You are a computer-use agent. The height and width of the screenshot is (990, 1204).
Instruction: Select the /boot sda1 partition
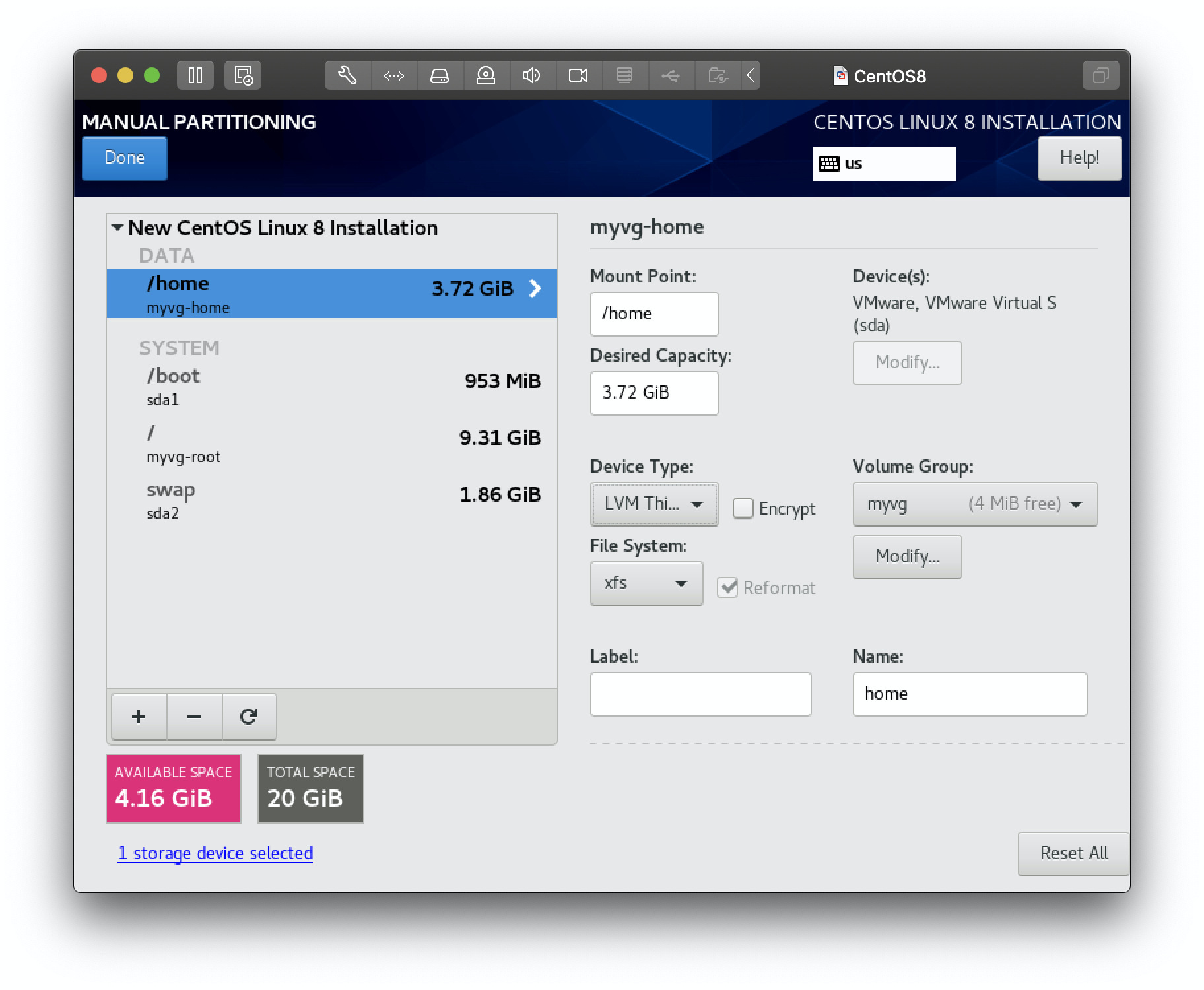pyautogui.click(x=332, y=386)
